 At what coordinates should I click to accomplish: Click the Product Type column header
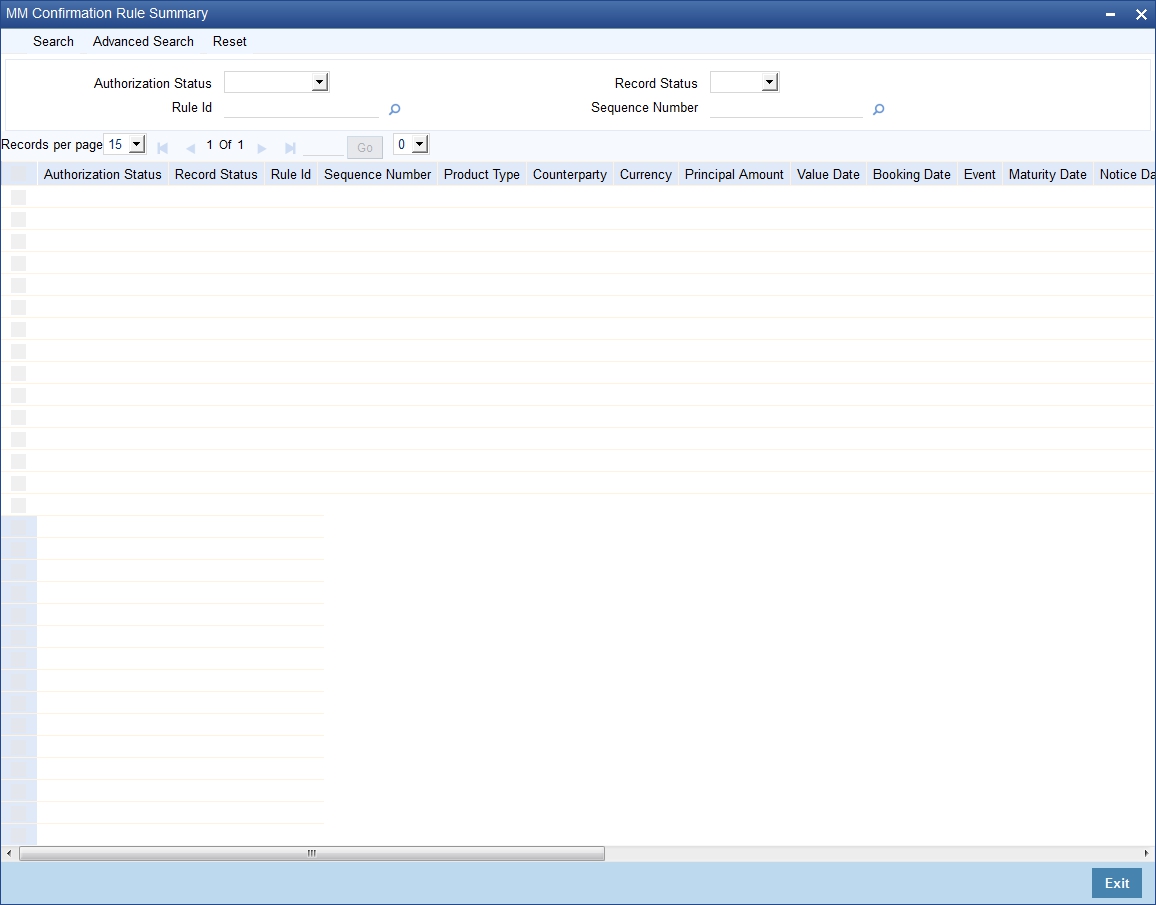(x=481, y=175)
